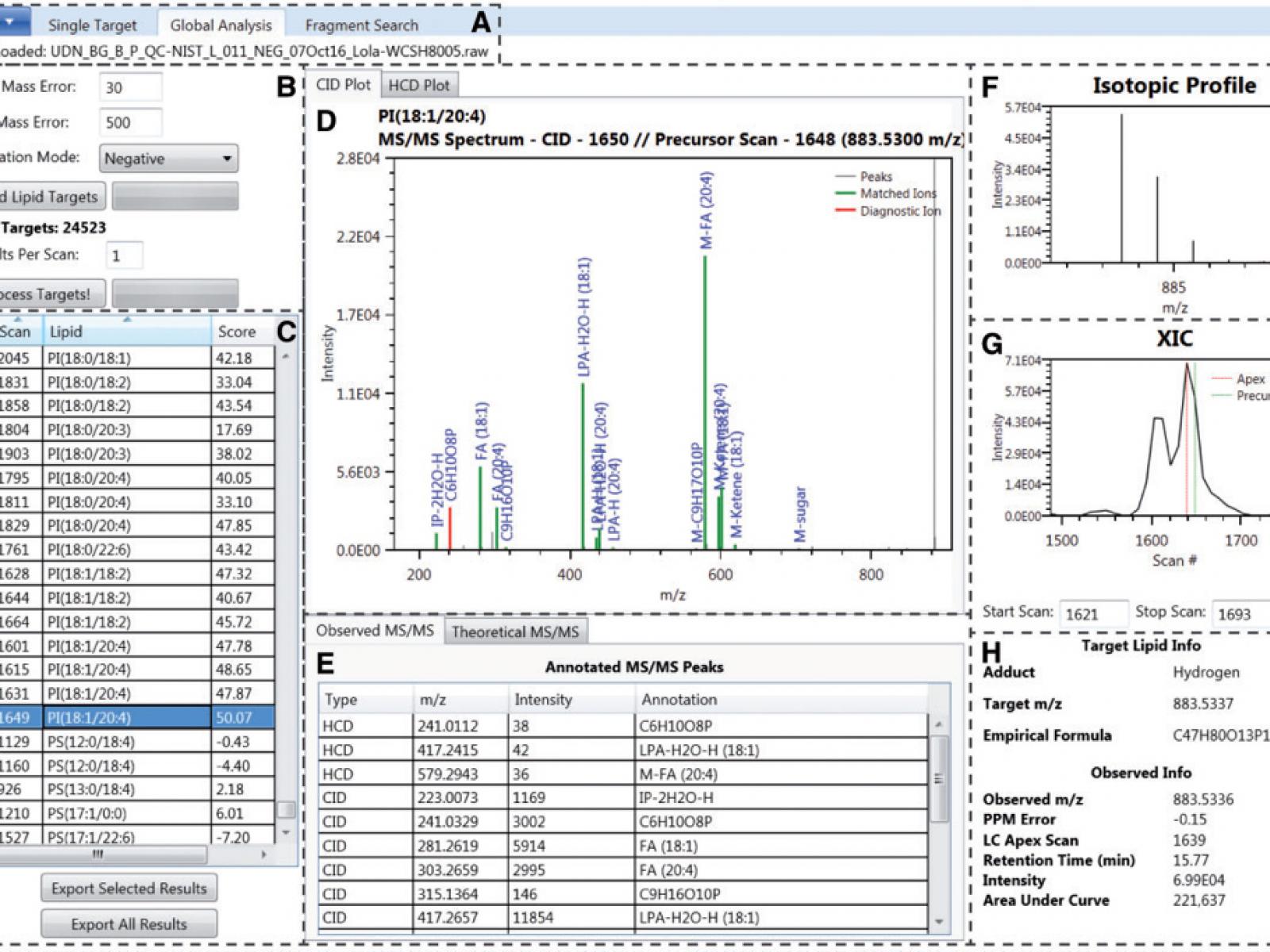This screenshot has width=1270, height=952.
Task: Click the CID row with intensity 11854
Action: click(x=623, y=918)
